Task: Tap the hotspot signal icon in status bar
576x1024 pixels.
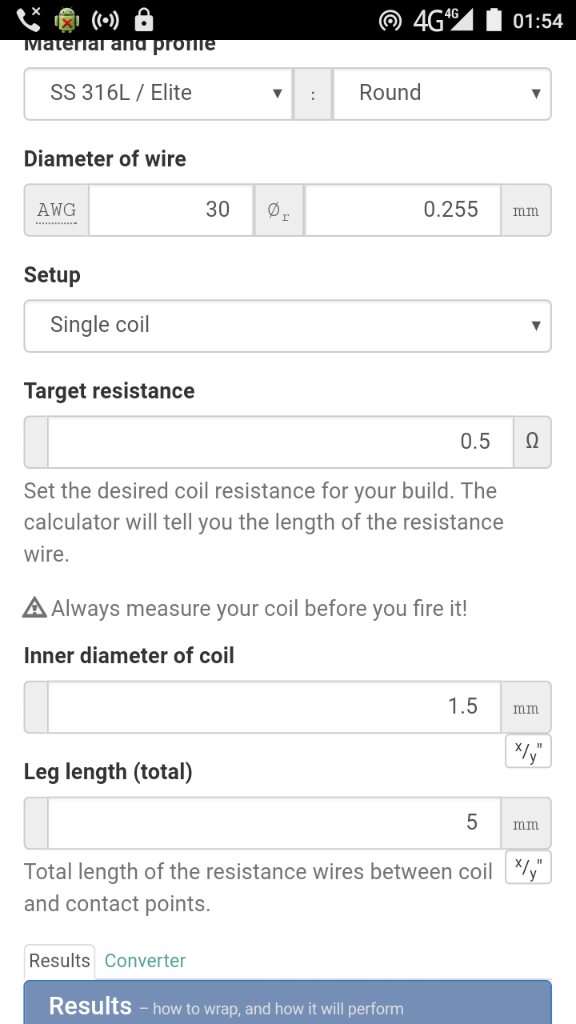Action: 391,21
